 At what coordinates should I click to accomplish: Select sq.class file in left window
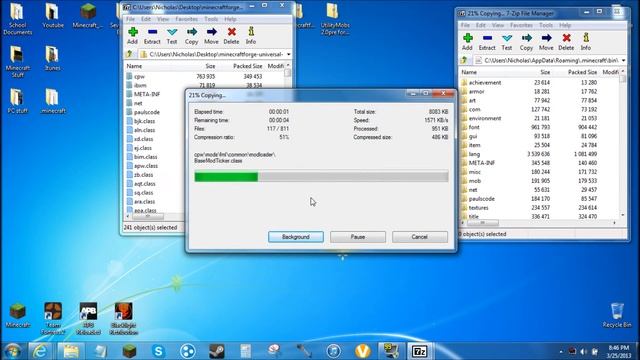[x=144, y=193]
